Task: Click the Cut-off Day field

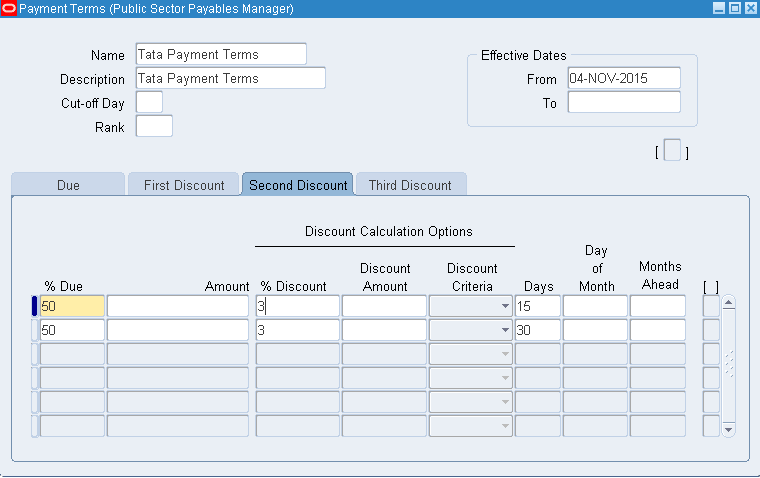Action: pos(148,102)
